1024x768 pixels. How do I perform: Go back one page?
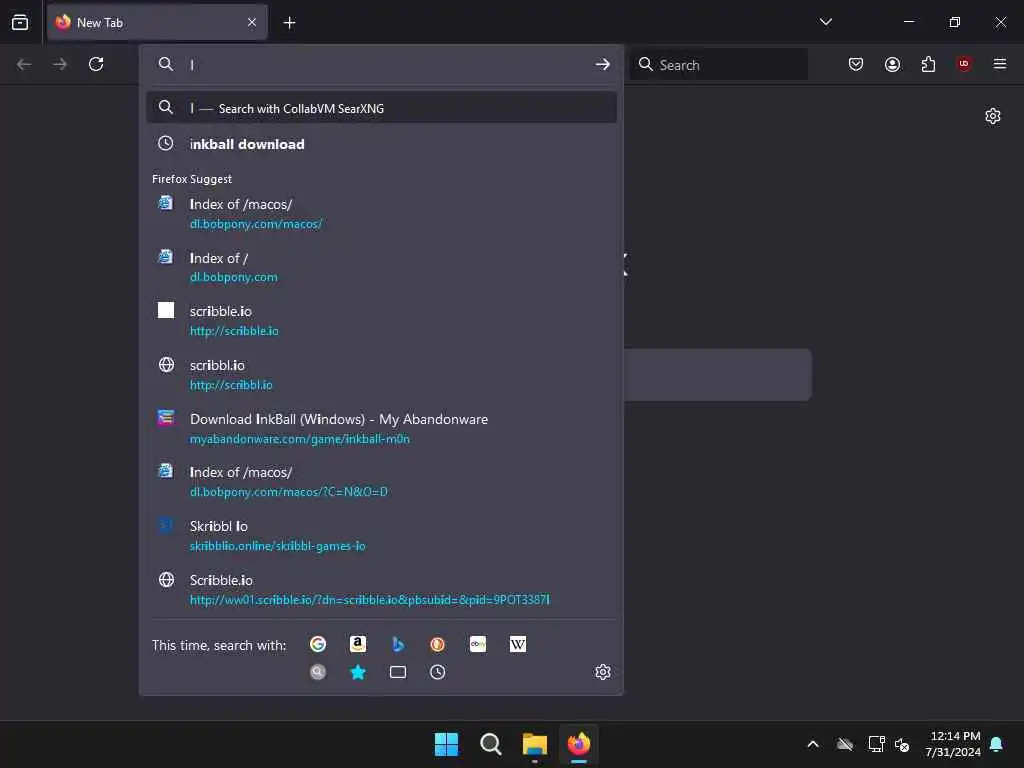[24, 64]
